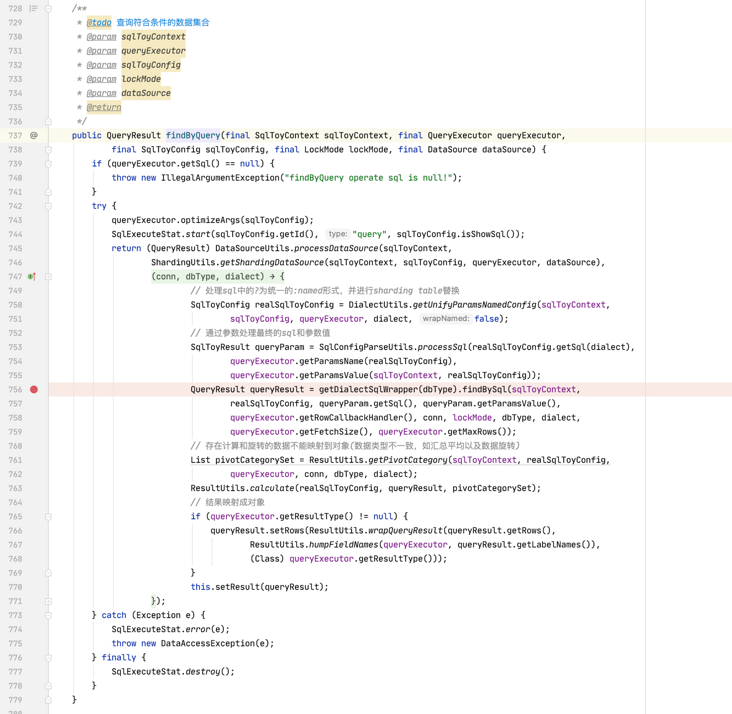Image resolution: width=732 pixels, height=714 pixels.
Task: Click the override gutter icon on line 737
Action: [x=34, y=135]
